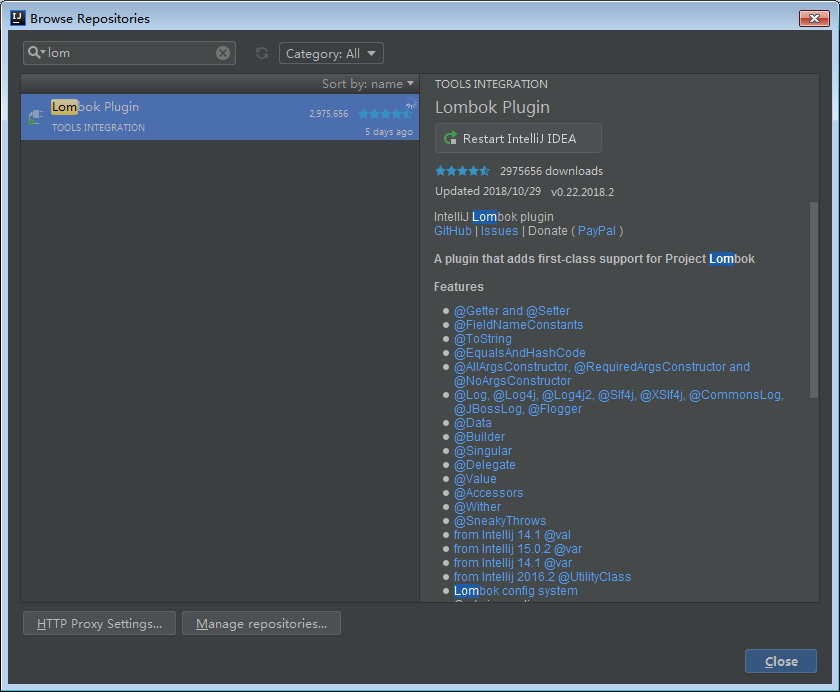Click the 'Updated 2018/10/29' text

tap(488, 191)
